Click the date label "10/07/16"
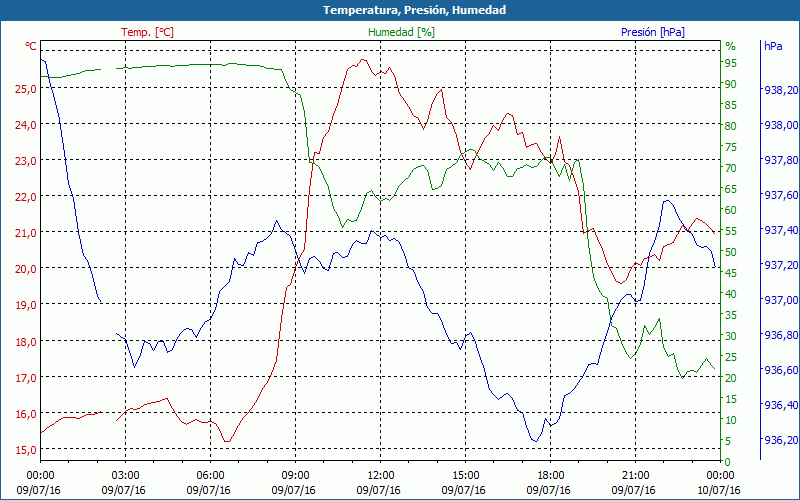This screenshot has height=500, width=800. [719, 491]
